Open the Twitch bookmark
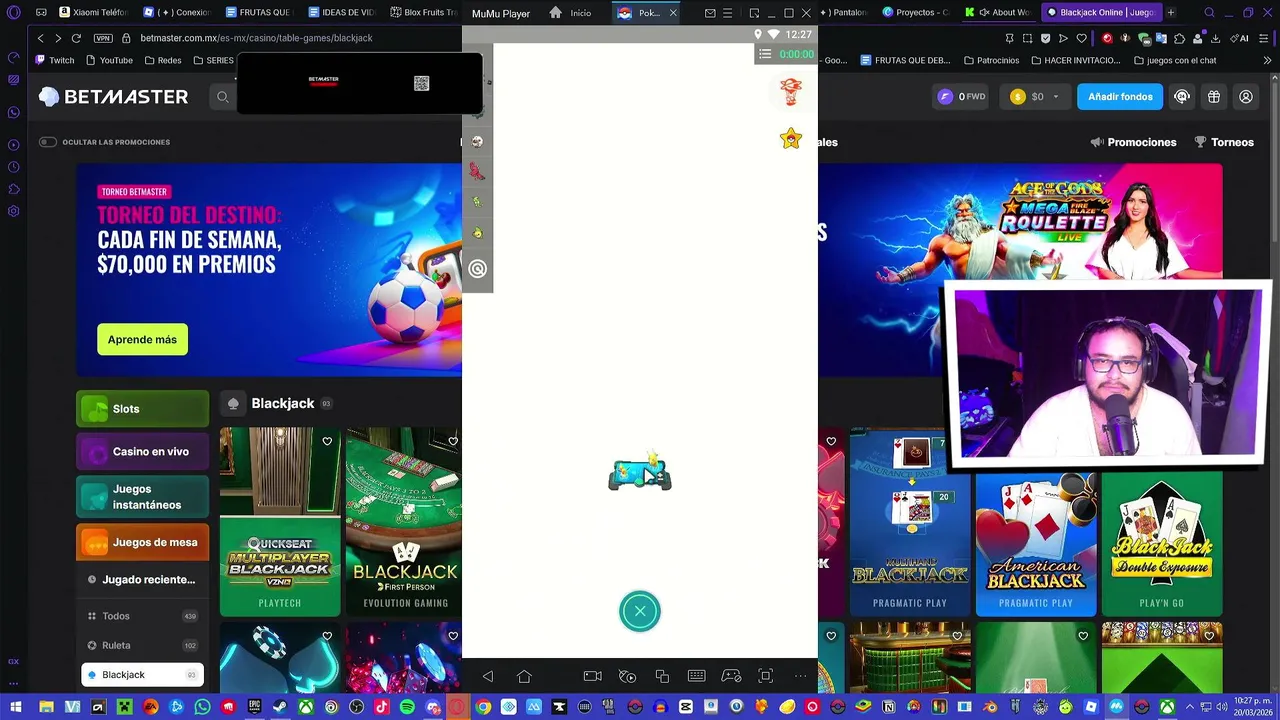 click(55, 60)
